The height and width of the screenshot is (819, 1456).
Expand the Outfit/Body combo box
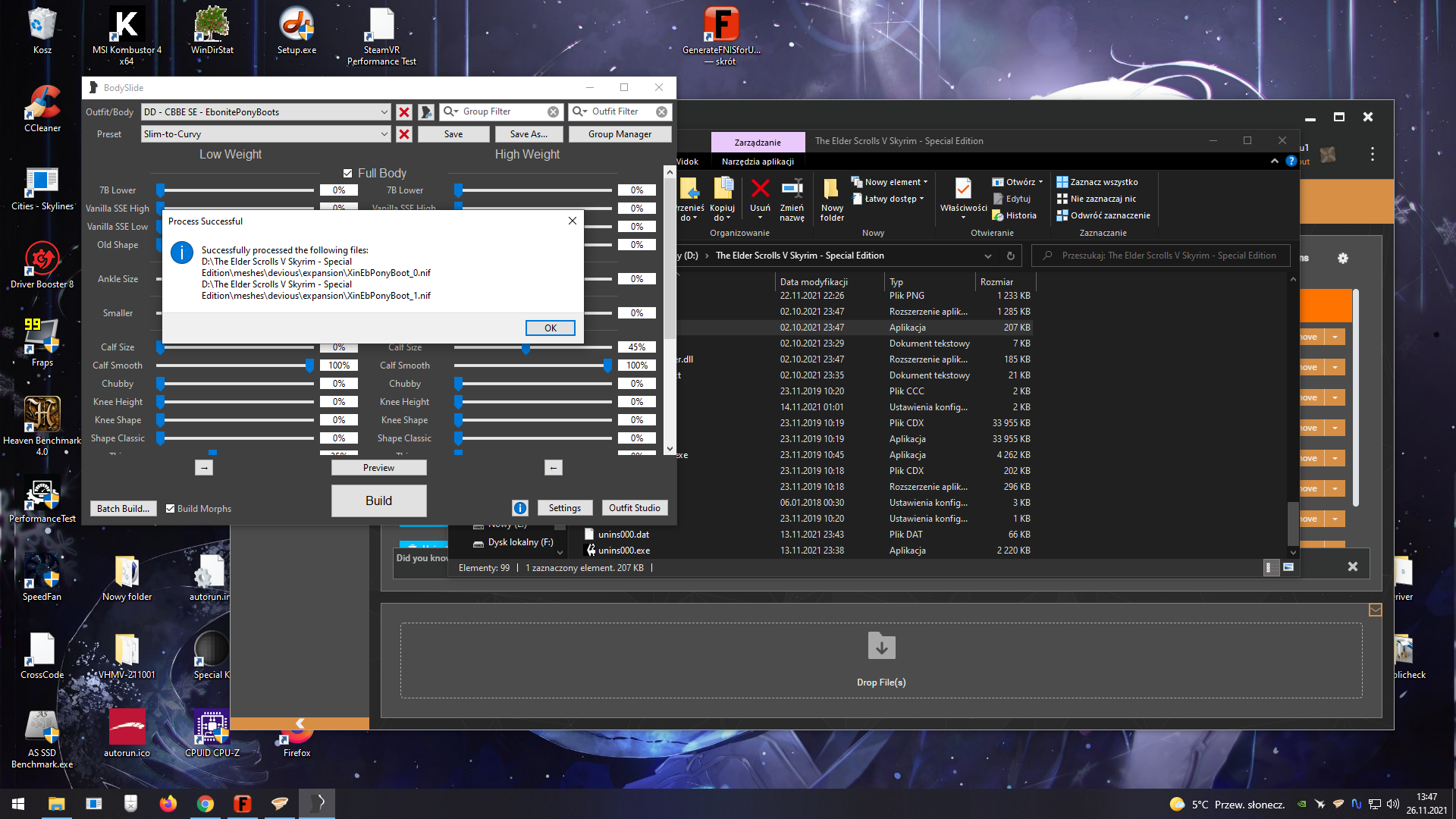(384, 112)
